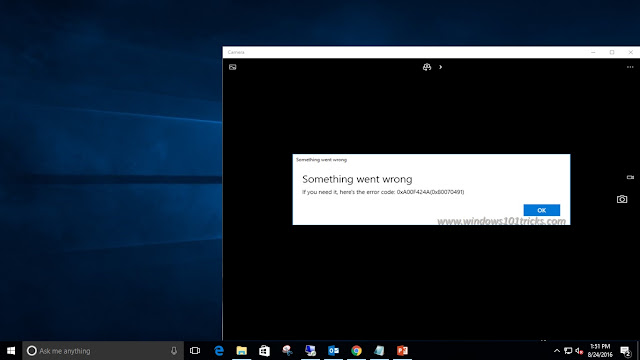Screen dimensions: 640x360
Task: Click OK in the error dialog
Action: click(541, 210)
